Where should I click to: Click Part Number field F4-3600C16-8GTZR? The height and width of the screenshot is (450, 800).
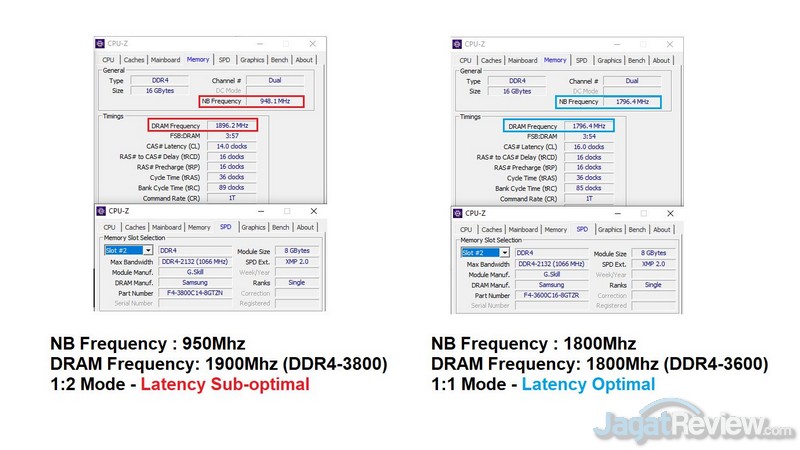pos(552,295)
